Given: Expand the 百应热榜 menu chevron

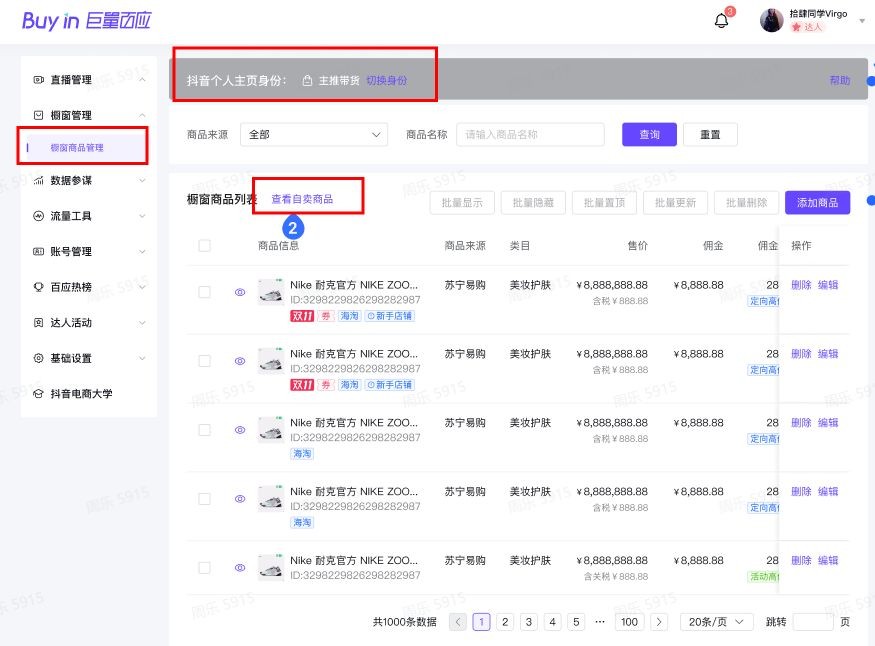Looking at the screenshot, I should 142,287.
